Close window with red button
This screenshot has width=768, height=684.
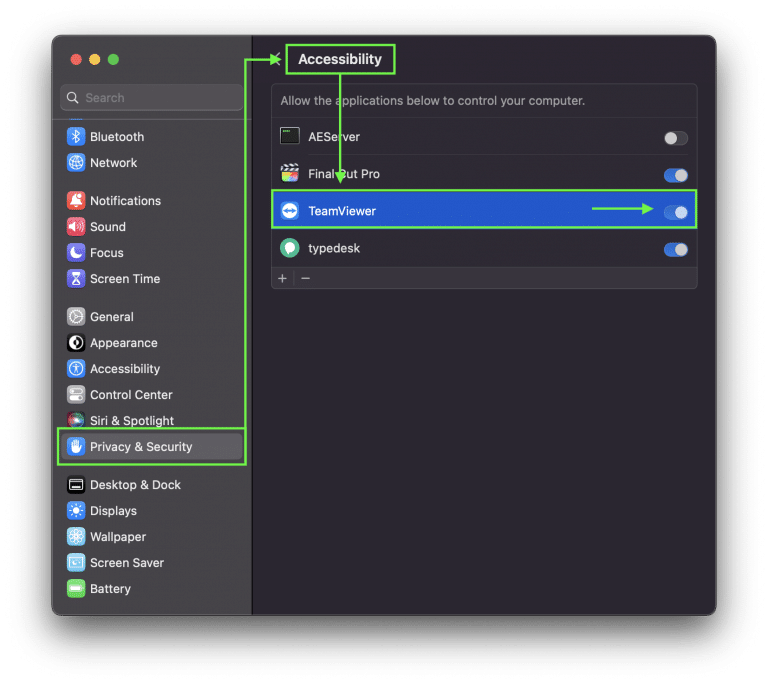[76, 59]
